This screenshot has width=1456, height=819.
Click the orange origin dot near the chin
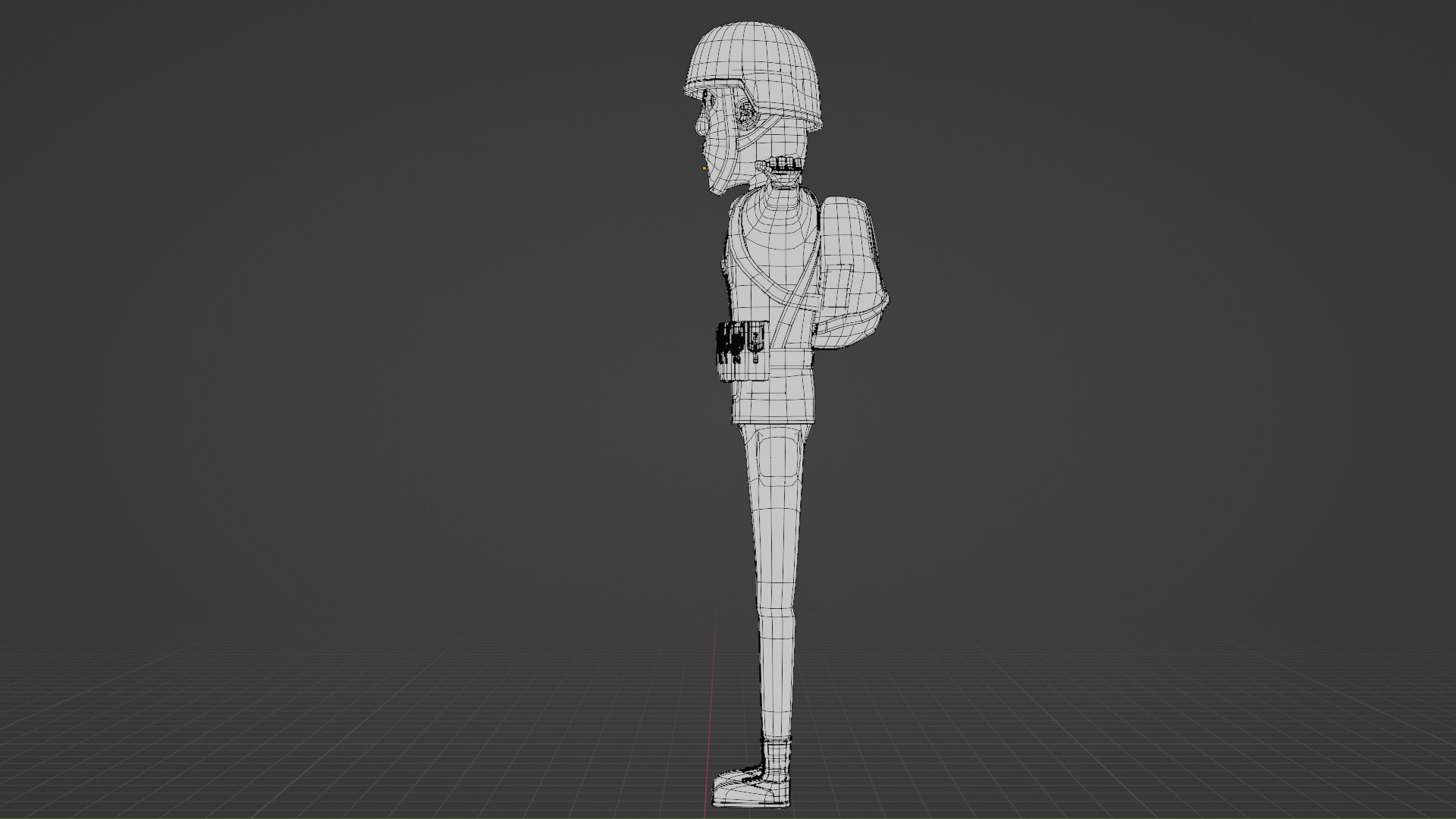[x=704, y=168]
